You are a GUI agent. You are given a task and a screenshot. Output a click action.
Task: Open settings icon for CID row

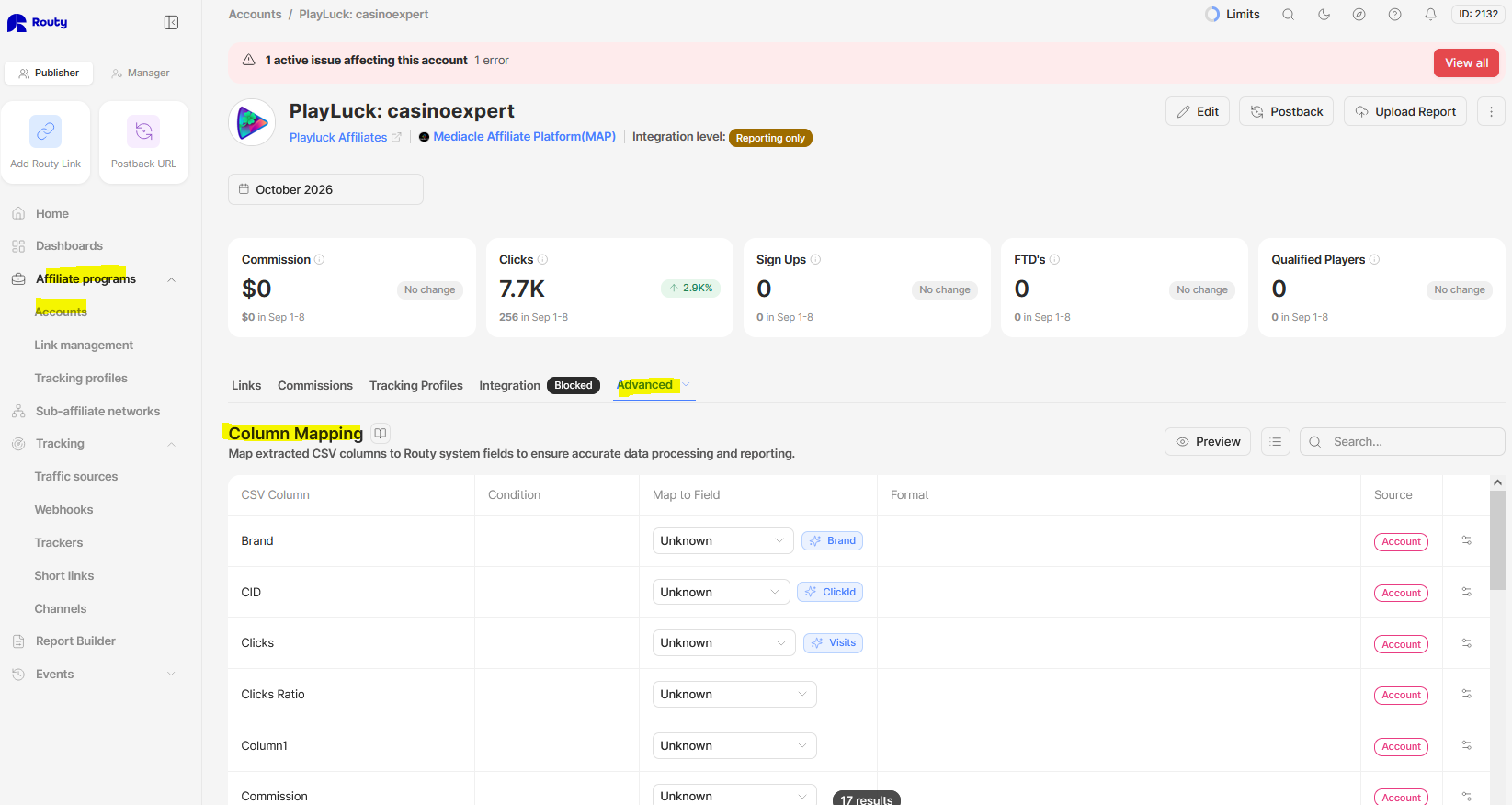[1467, 592]
